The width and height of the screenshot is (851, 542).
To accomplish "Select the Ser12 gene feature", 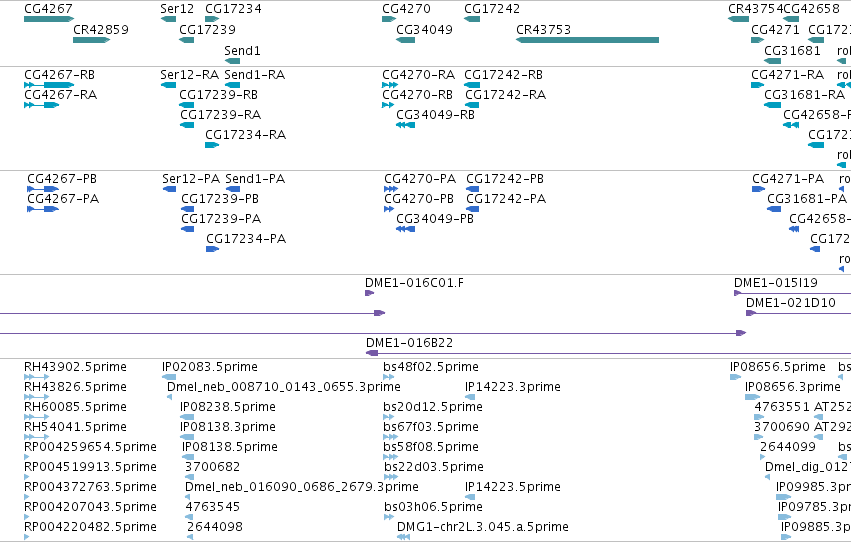I will (x=168, y=19).
